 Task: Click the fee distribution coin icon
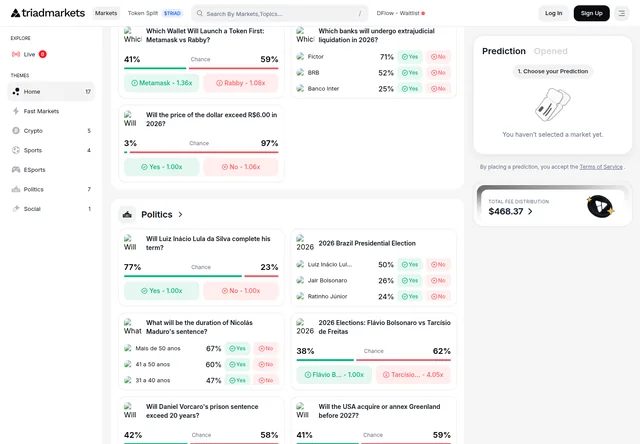pyautogui.click(x=600, y=206)
